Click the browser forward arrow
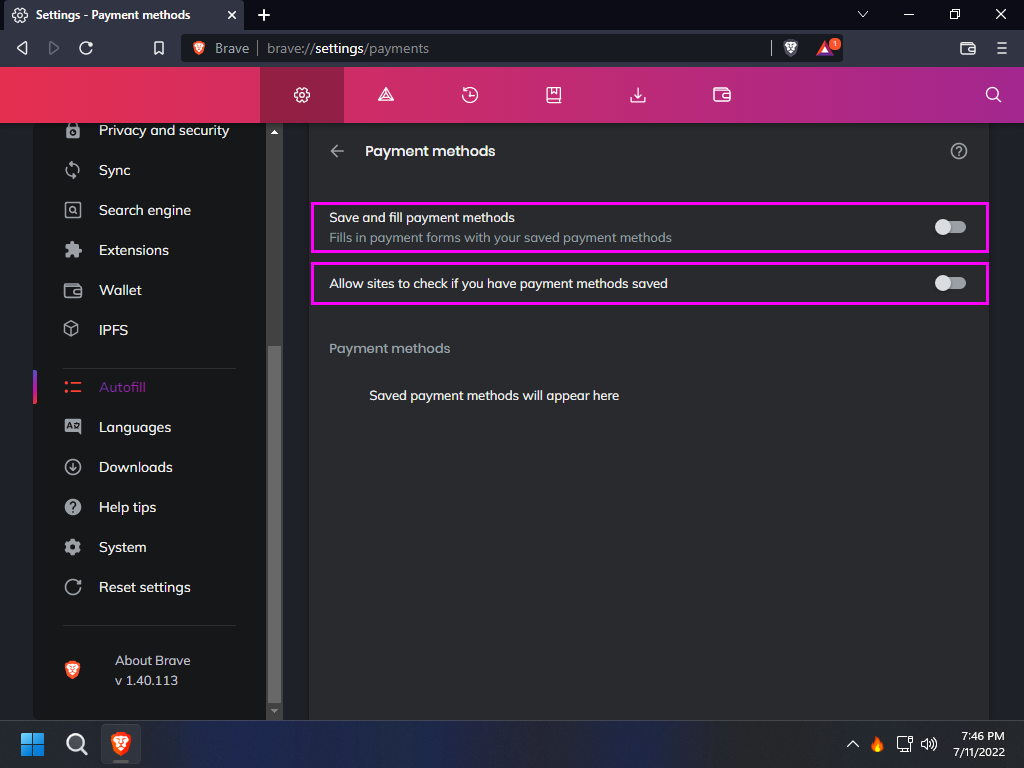This screenshot has width=1024, height=768. (x=54, y=48)
